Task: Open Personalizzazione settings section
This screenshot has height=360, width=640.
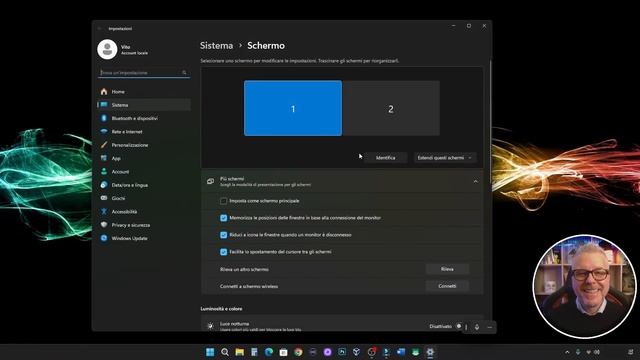Action: (144, 145)
